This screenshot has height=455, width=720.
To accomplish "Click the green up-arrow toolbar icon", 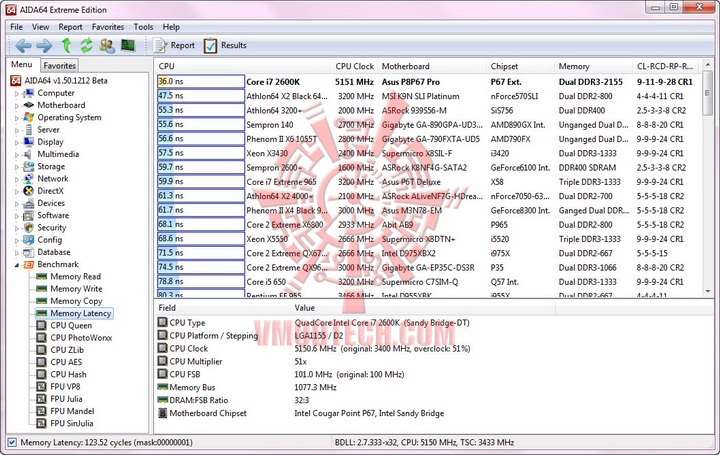I will coord(66,45).
